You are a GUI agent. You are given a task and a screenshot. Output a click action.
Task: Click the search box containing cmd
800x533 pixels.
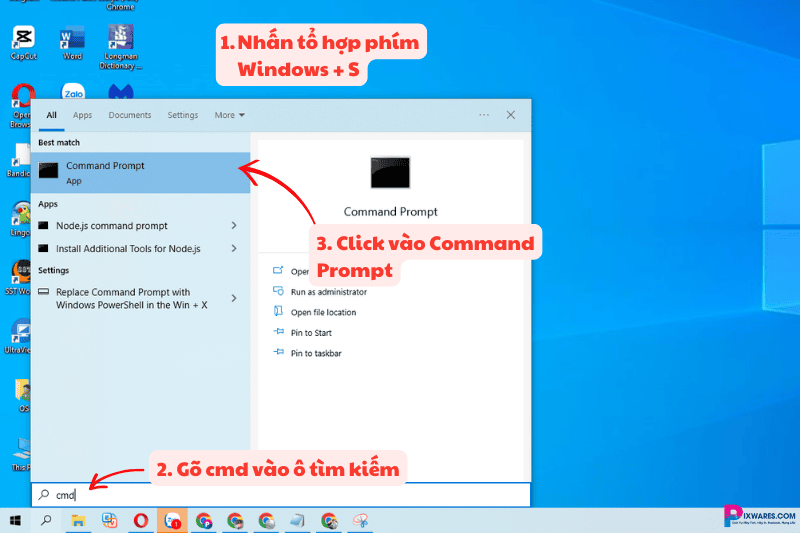(x=280, y=495)
